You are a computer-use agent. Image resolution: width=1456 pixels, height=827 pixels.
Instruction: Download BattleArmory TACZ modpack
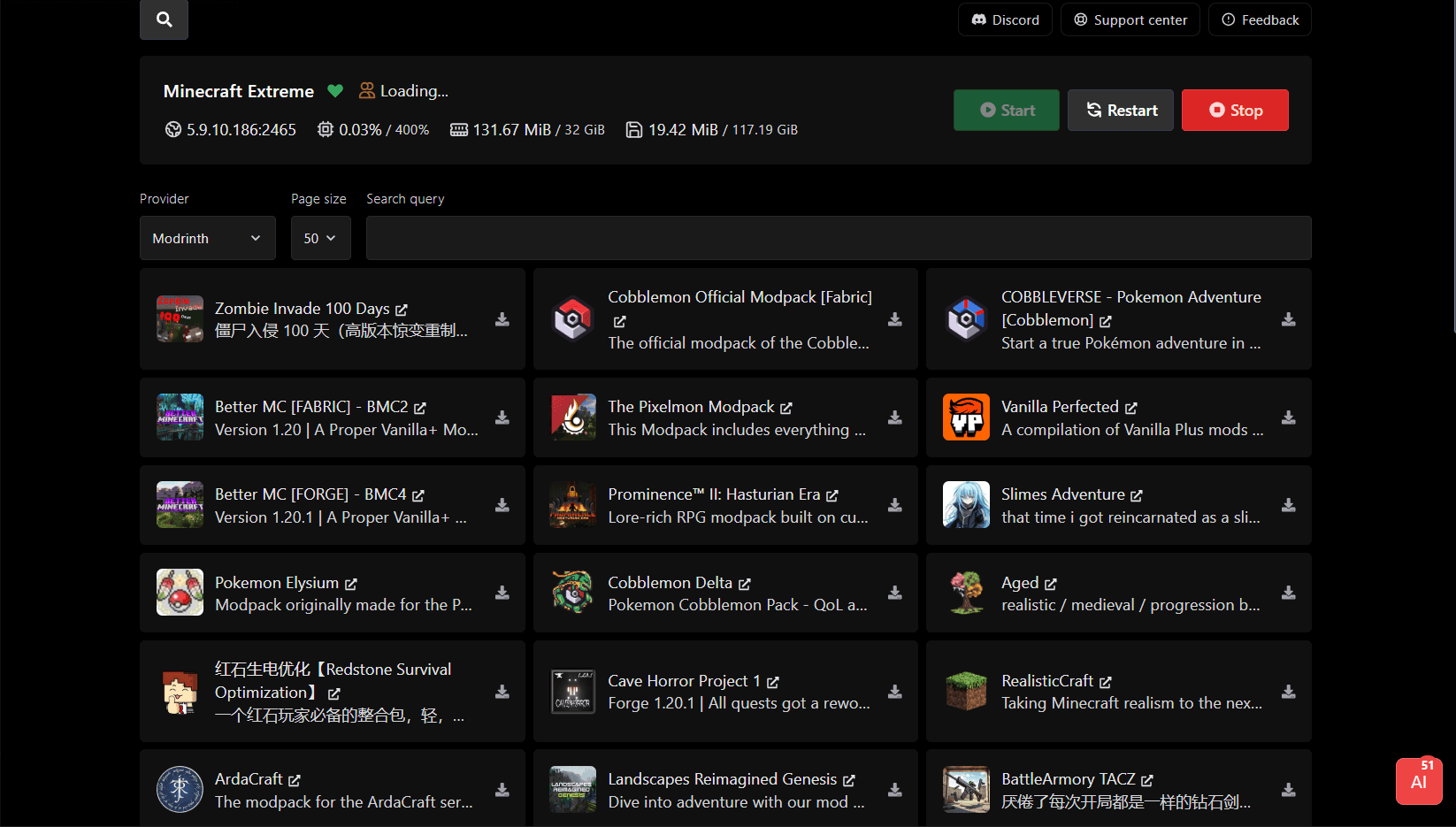(x=1289, y=790)
